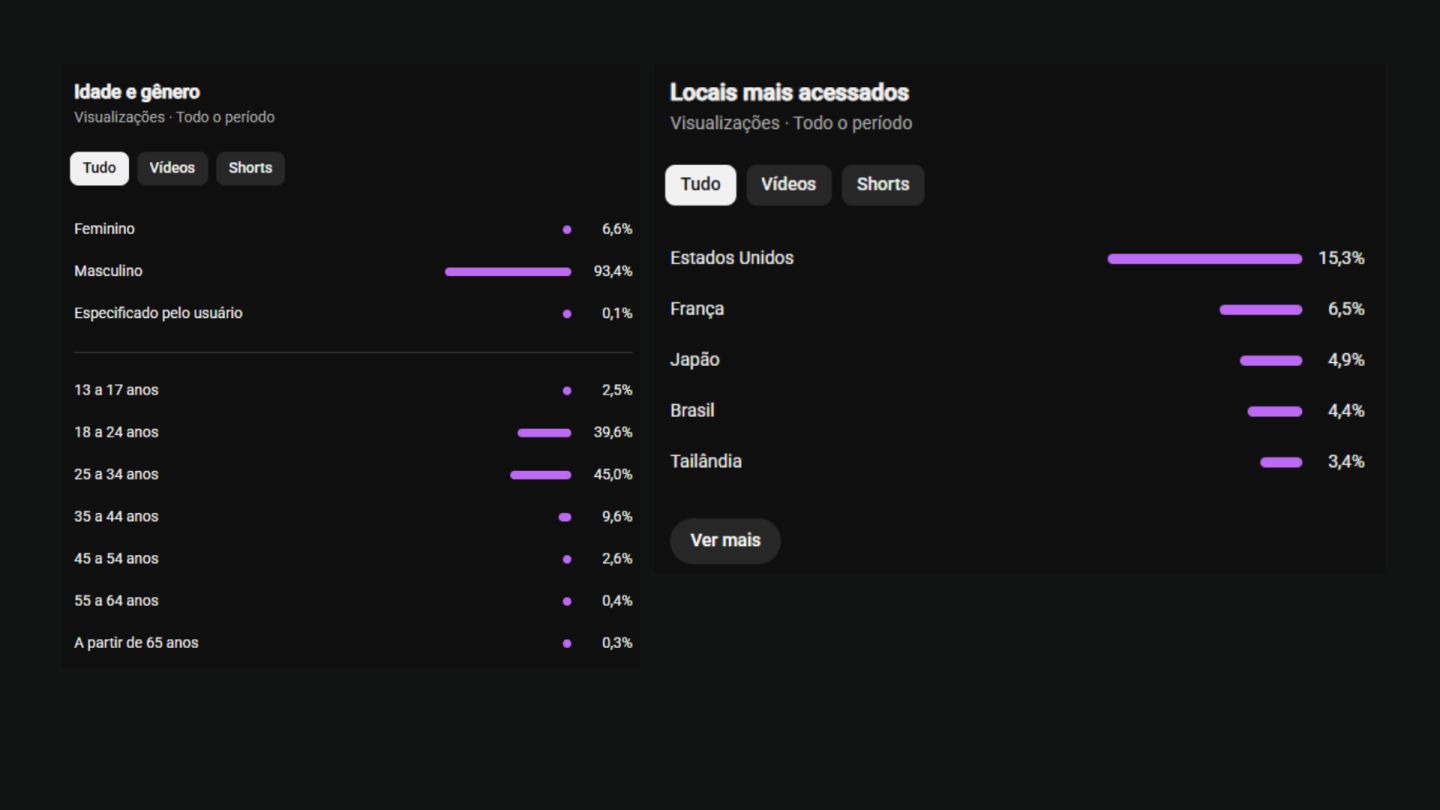Click the Masculino row label
This screenshot has height=810, width=1440.
click(x=108, y=271)
